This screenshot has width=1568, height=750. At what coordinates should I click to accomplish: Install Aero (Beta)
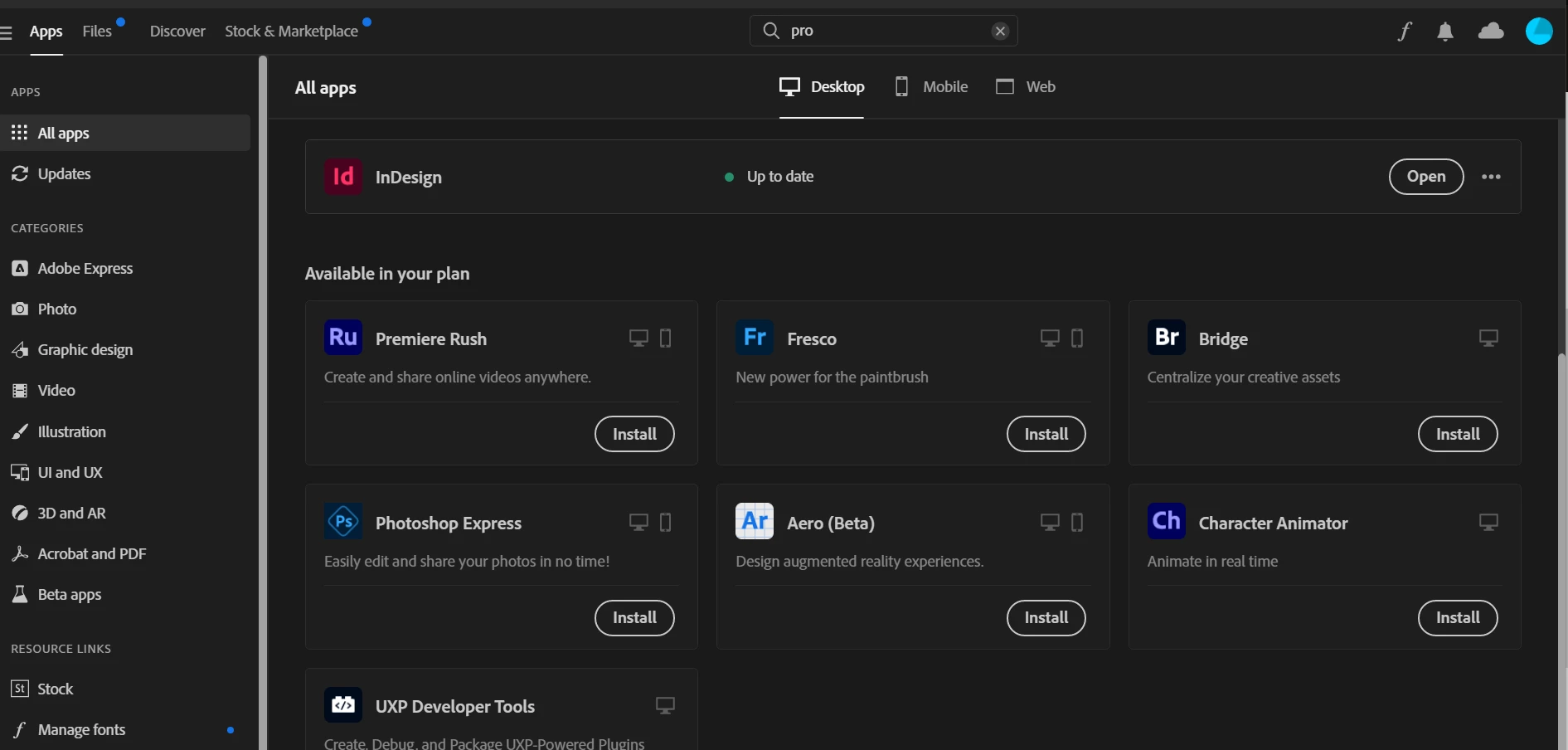1046,618
